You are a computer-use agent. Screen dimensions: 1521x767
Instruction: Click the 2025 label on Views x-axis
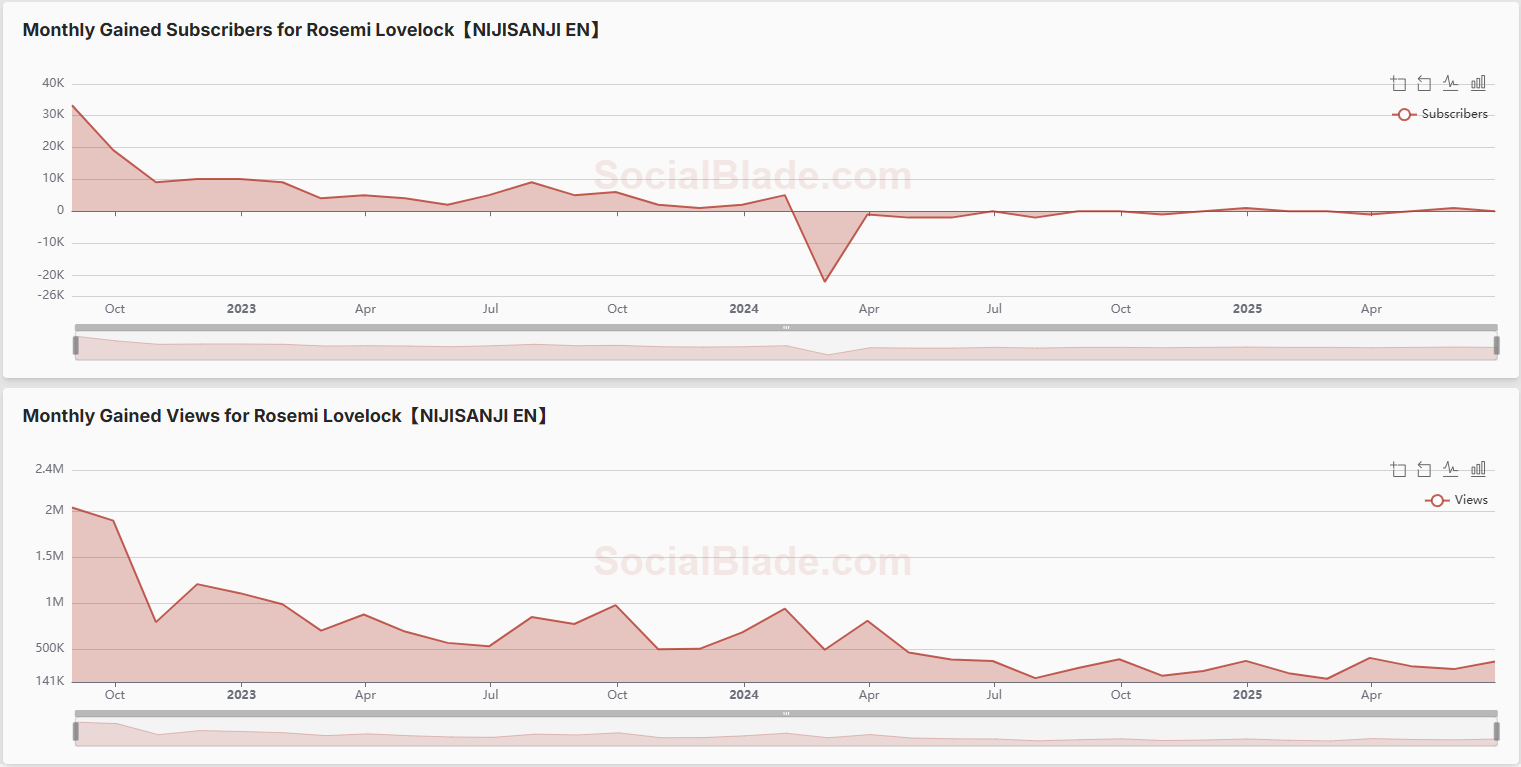point(1247,695)
